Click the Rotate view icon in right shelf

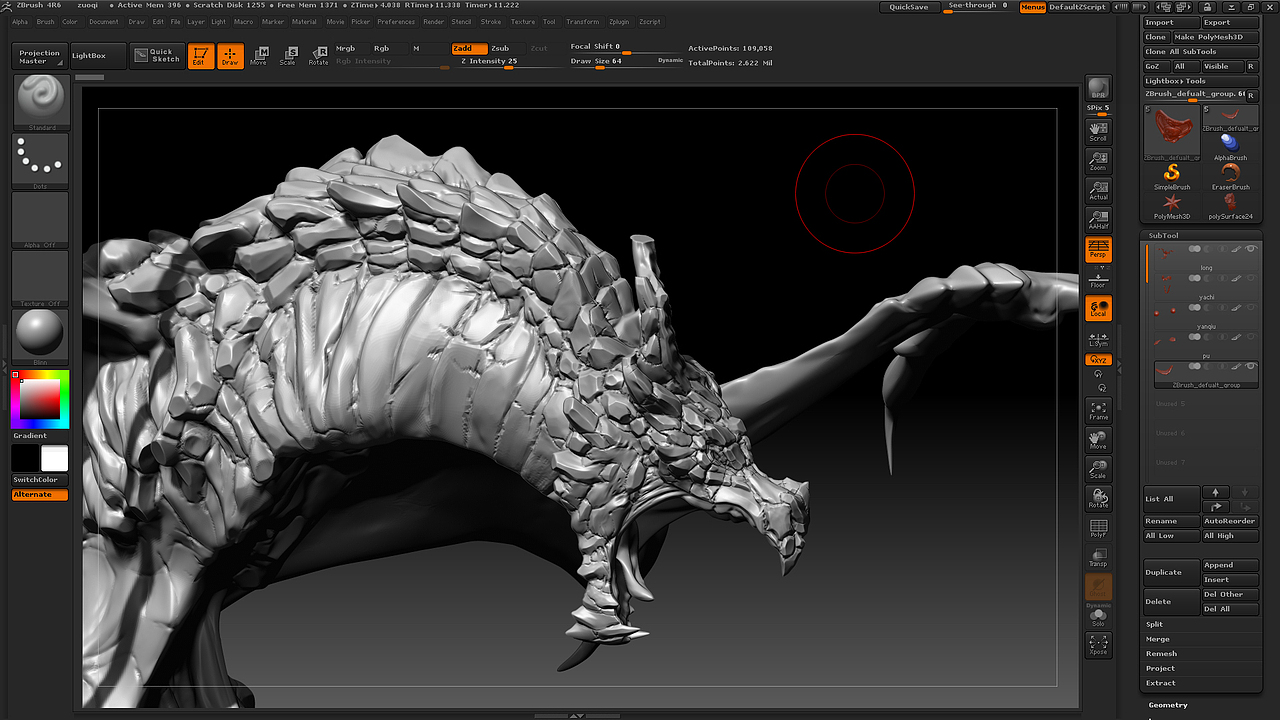coord(1098,498)
